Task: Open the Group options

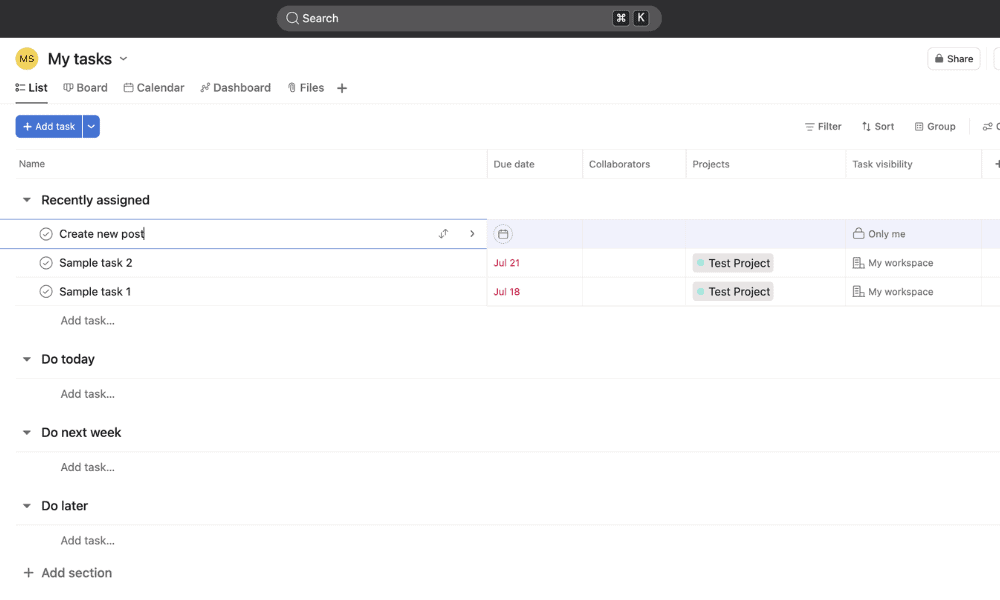Action: [935, 127]
